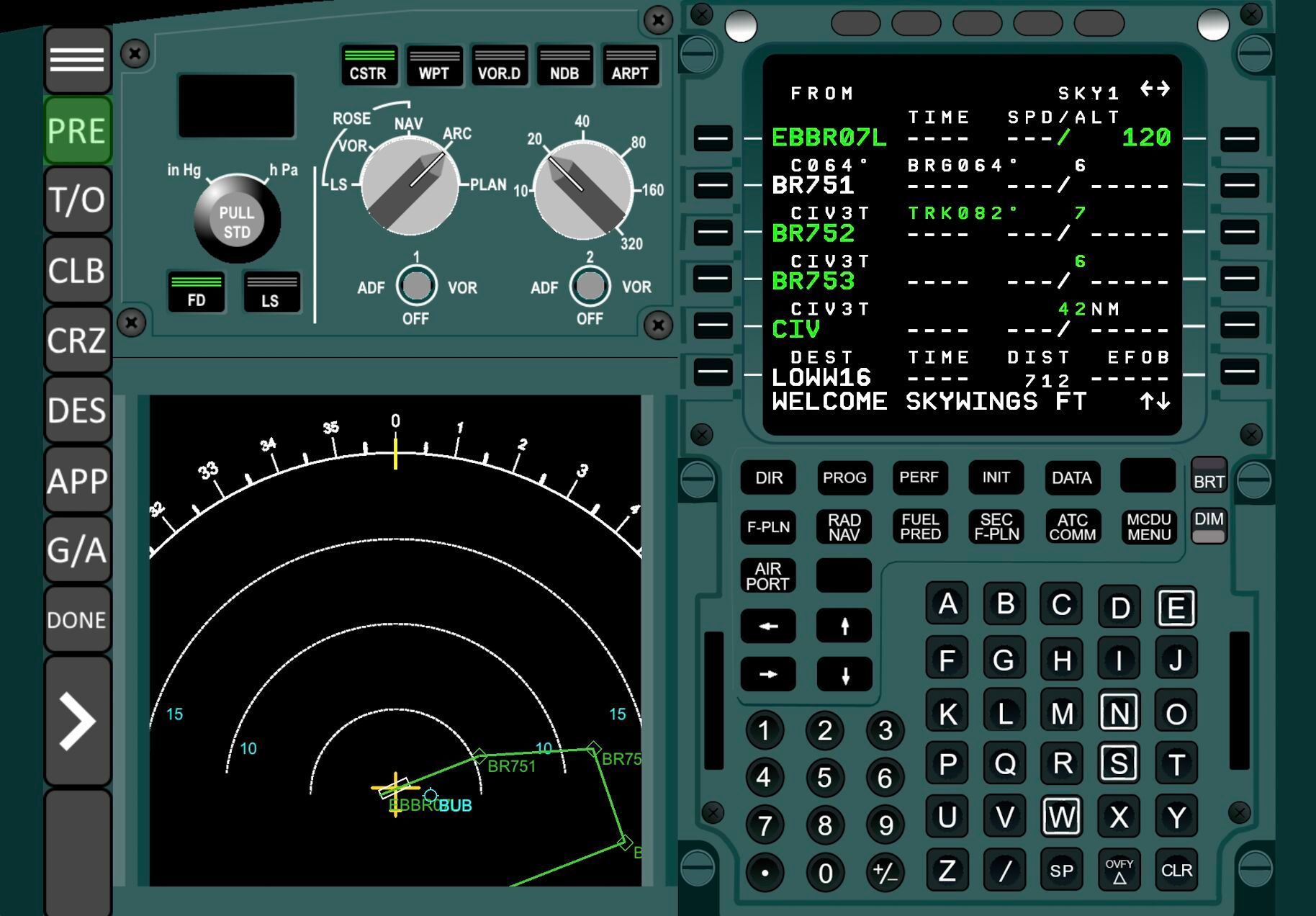Open the hamburger menu at top left

click(x=77, y=60)
